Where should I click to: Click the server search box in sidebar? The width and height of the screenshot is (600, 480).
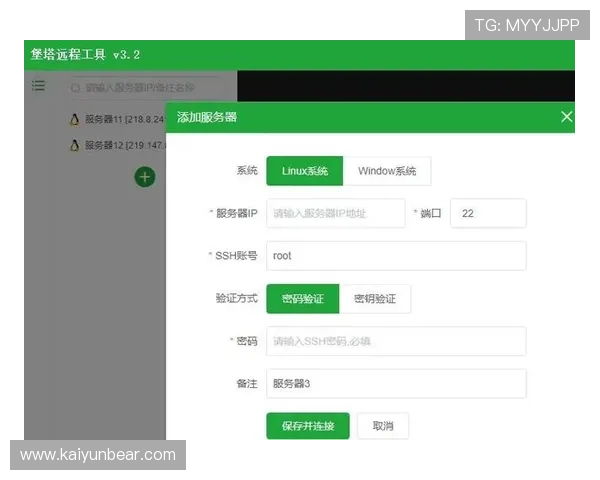(x=145, y=88)
